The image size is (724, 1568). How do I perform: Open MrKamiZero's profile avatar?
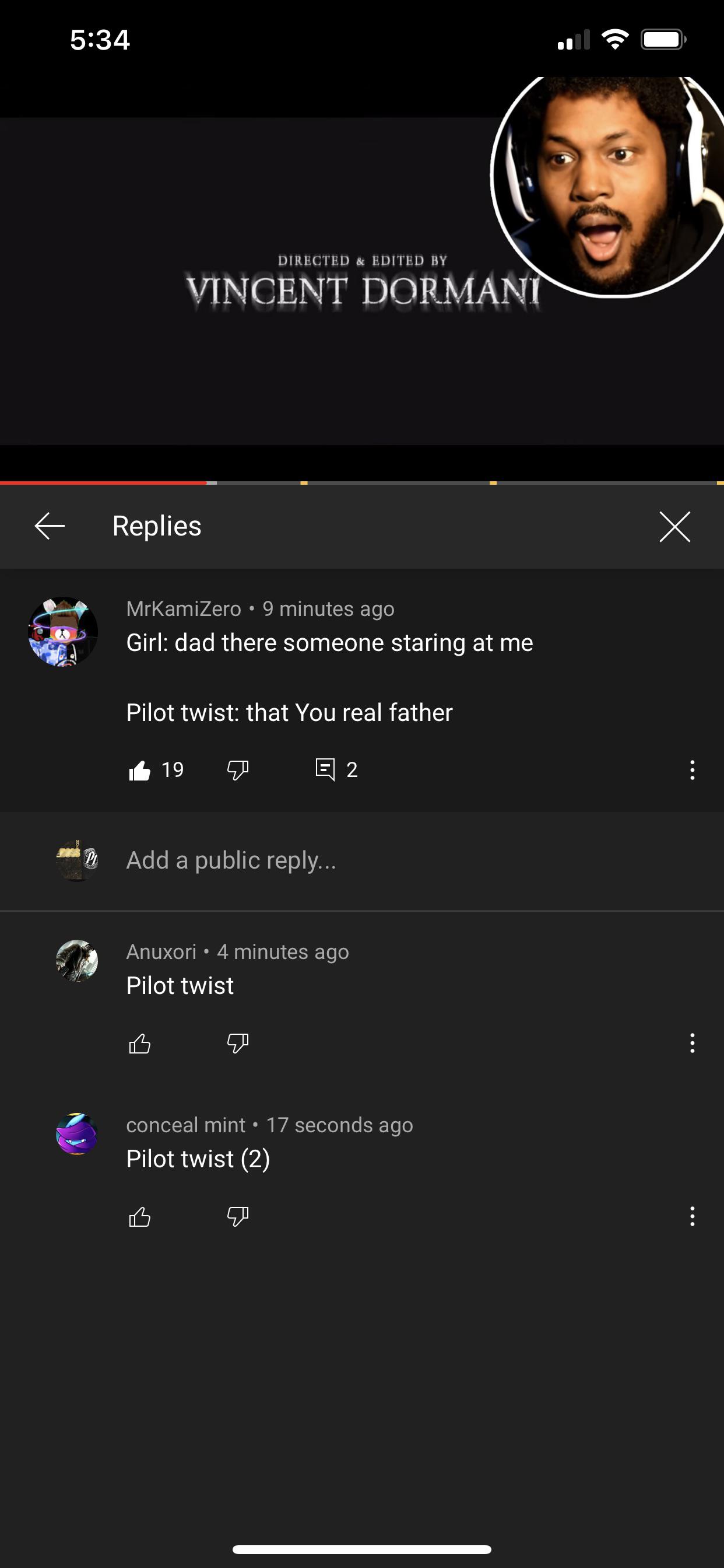[64, 631]
